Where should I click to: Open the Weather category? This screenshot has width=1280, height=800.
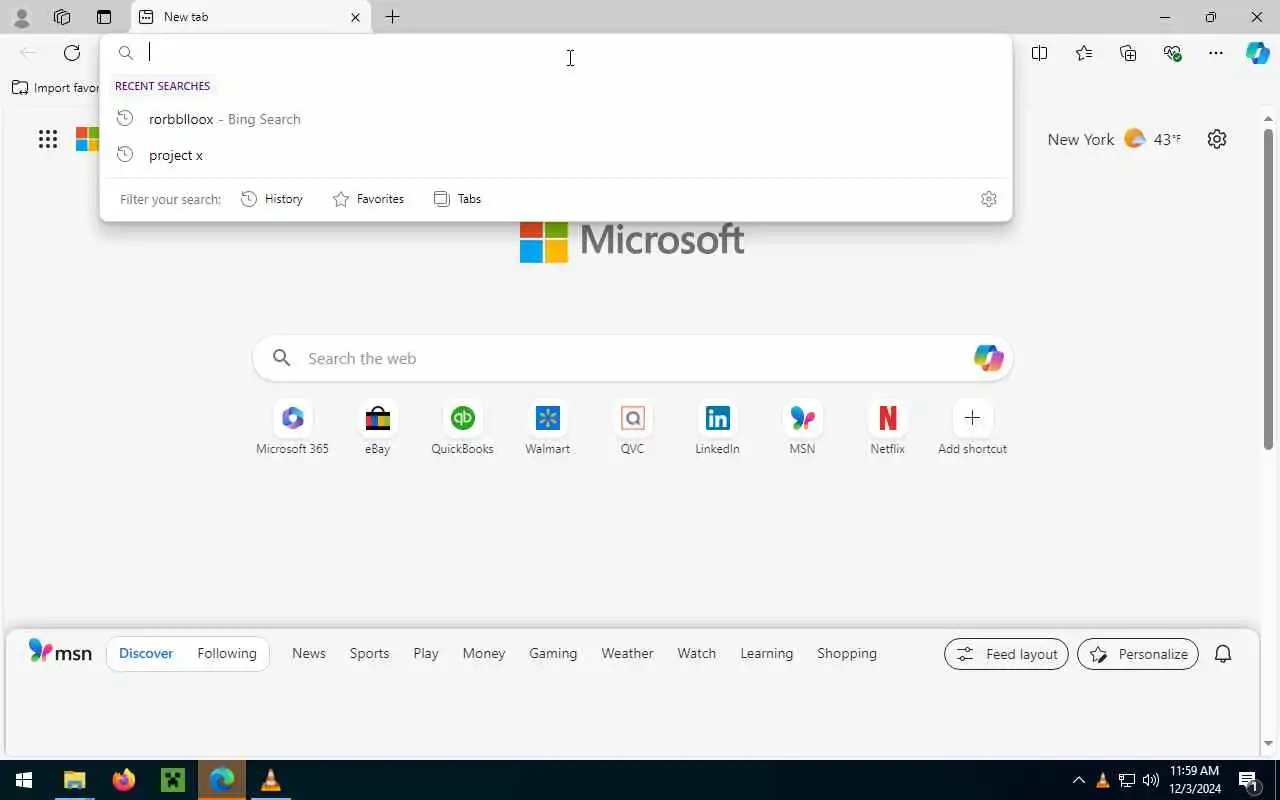click(627, 653)
